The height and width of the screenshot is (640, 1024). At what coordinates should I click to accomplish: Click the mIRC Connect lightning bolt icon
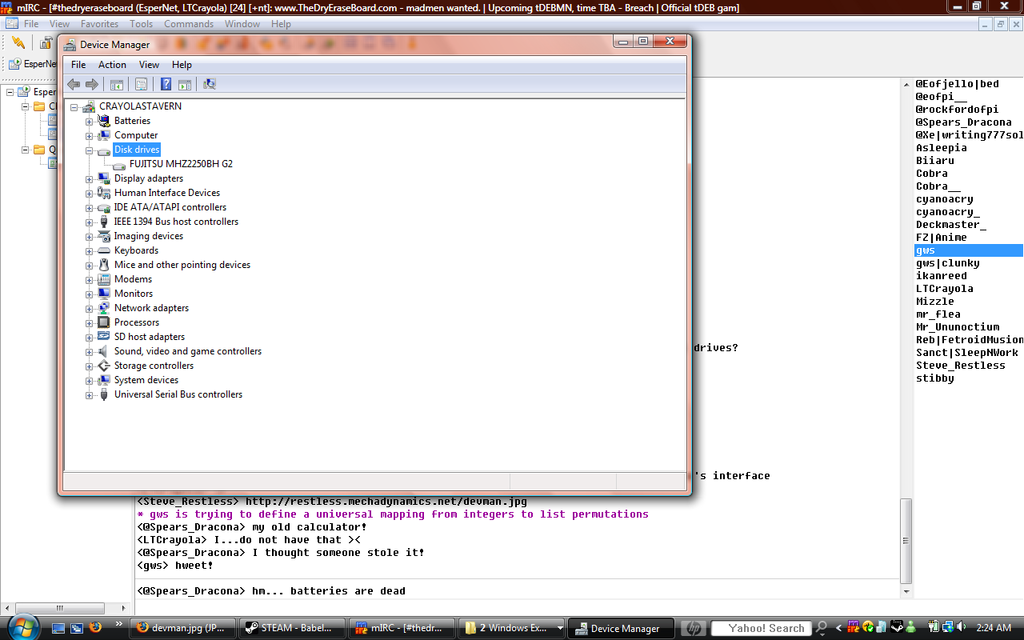coord(18,42)
